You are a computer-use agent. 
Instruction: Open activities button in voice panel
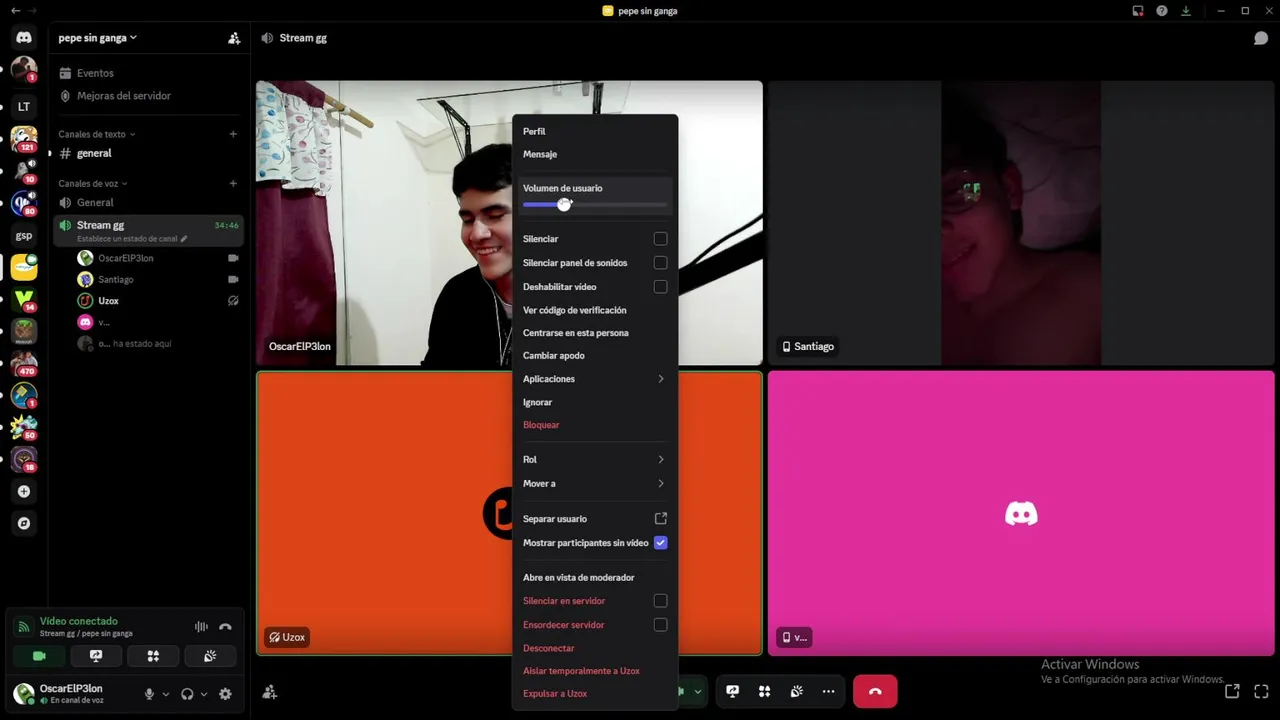coord(153,656)
